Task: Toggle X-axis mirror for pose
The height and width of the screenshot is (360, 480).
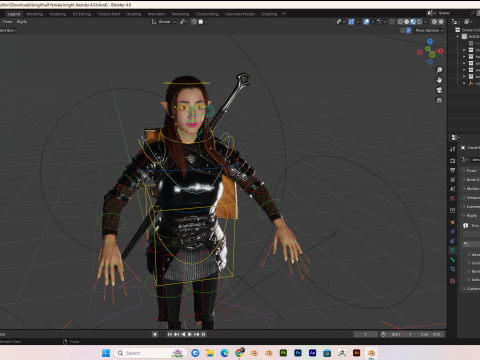Action: coord(408,30)
